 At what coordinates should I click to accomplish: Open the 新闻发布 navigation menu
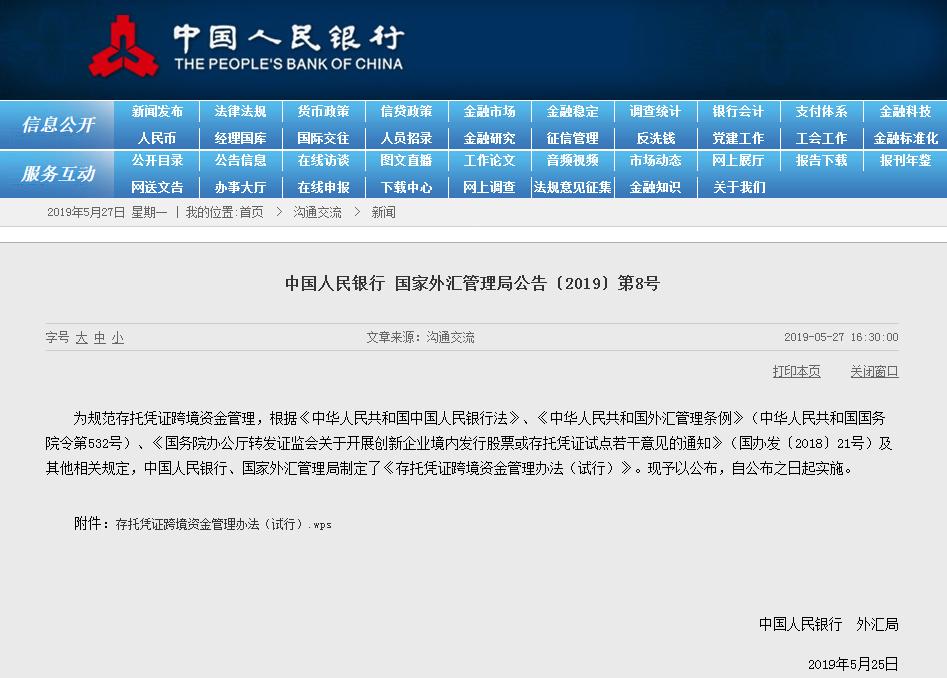pyautogui.click(x=155, y=113)
